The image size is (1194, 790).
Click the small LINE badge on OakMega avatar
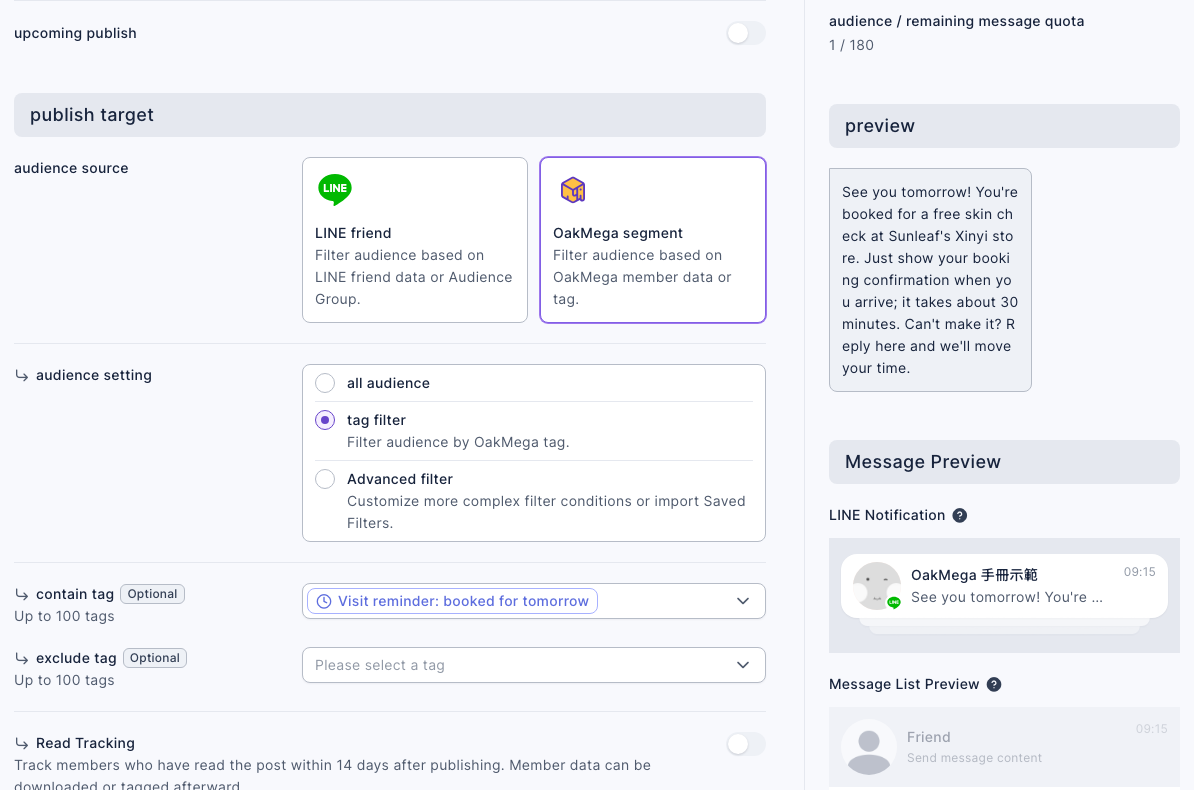point(894,603)
